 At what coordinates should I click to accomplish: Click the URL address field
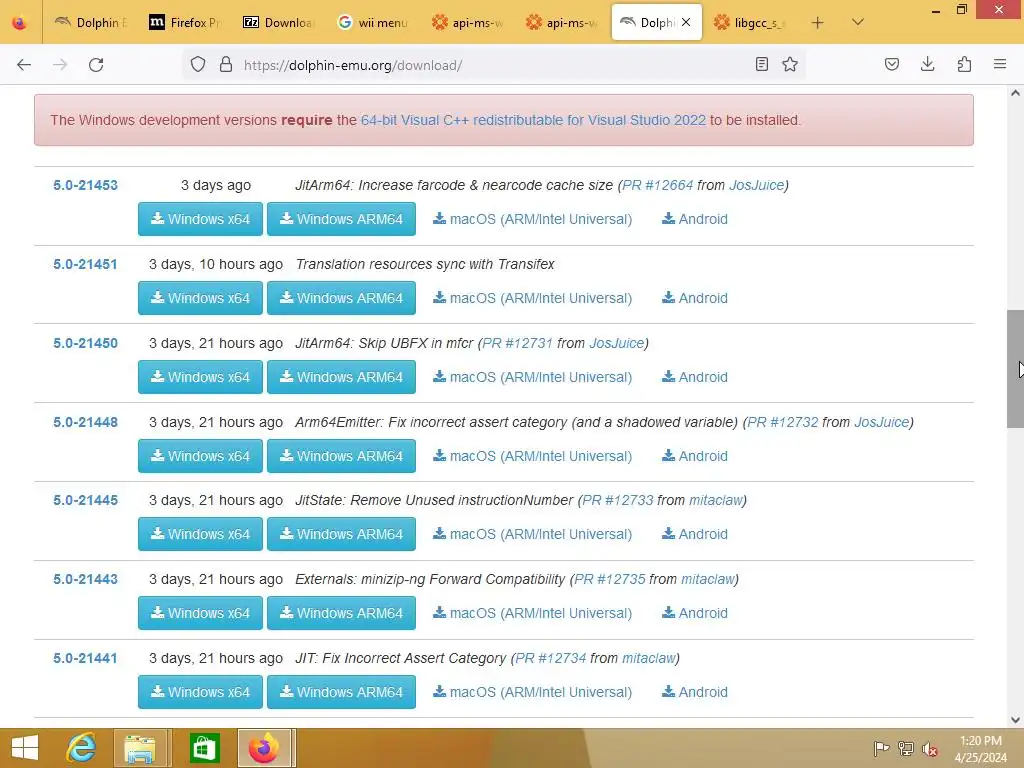click(x=493, y=65)
